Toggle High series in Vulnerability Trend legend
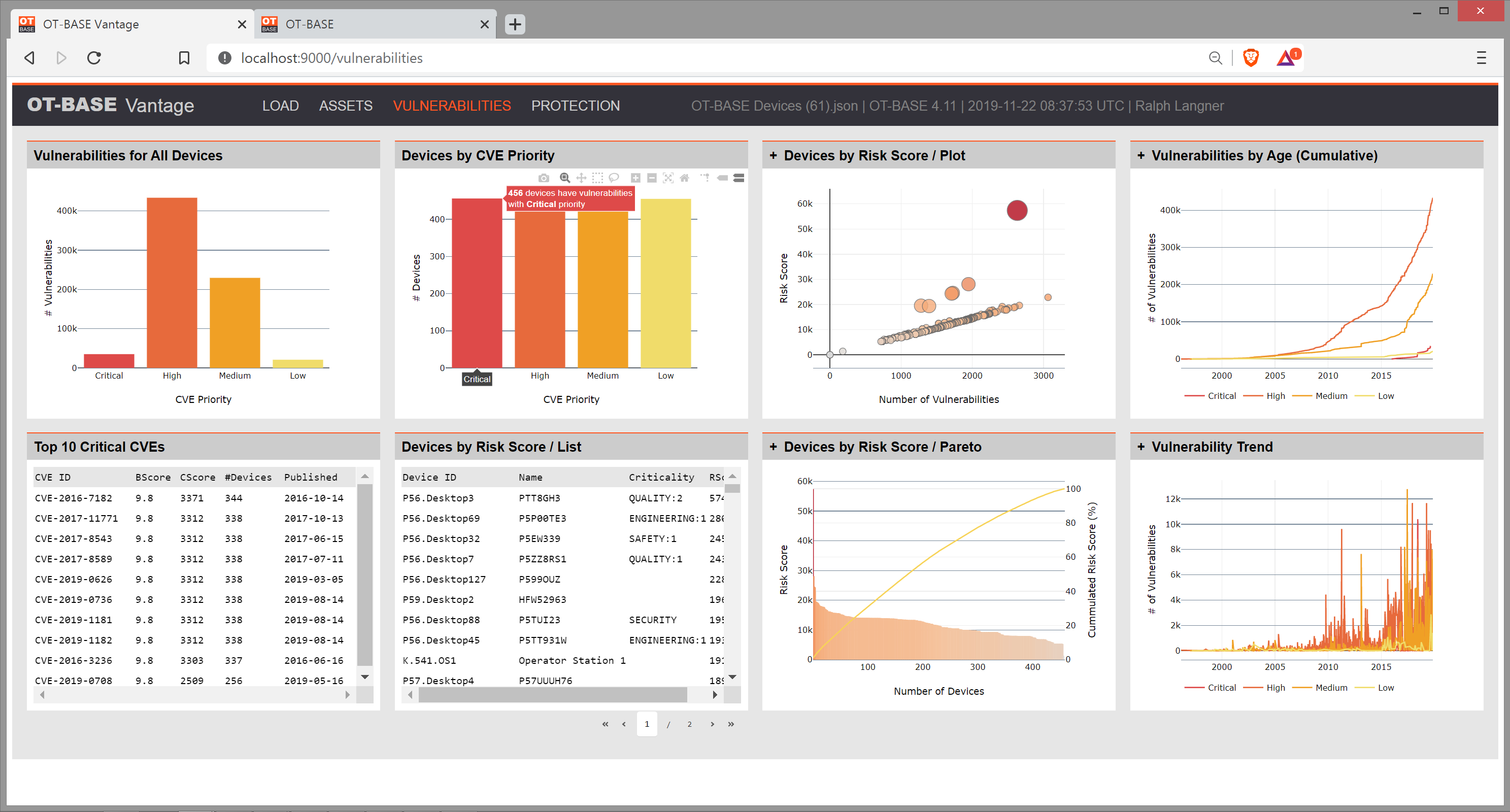The width and height of the screenshot is (1510, 812). (x=1264, y=687)
